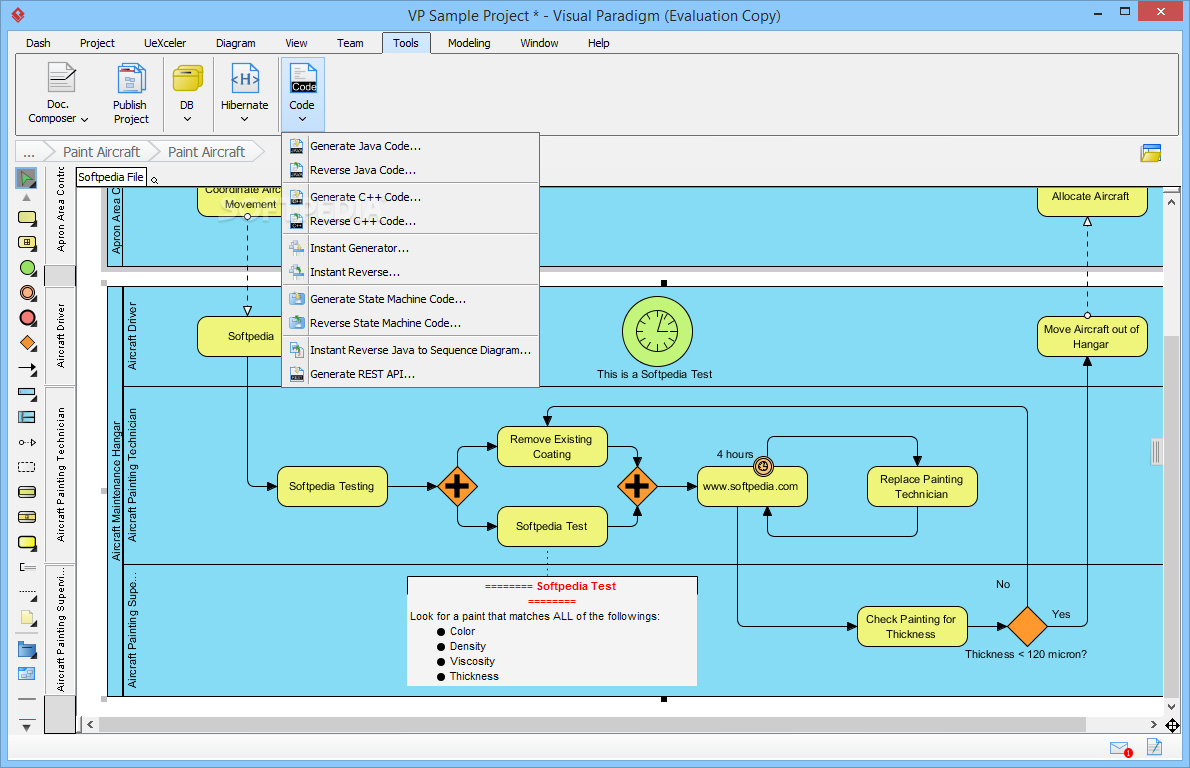
Task: Click the navigation cross icon at scrollbar corner
Action: [1173, 726]
